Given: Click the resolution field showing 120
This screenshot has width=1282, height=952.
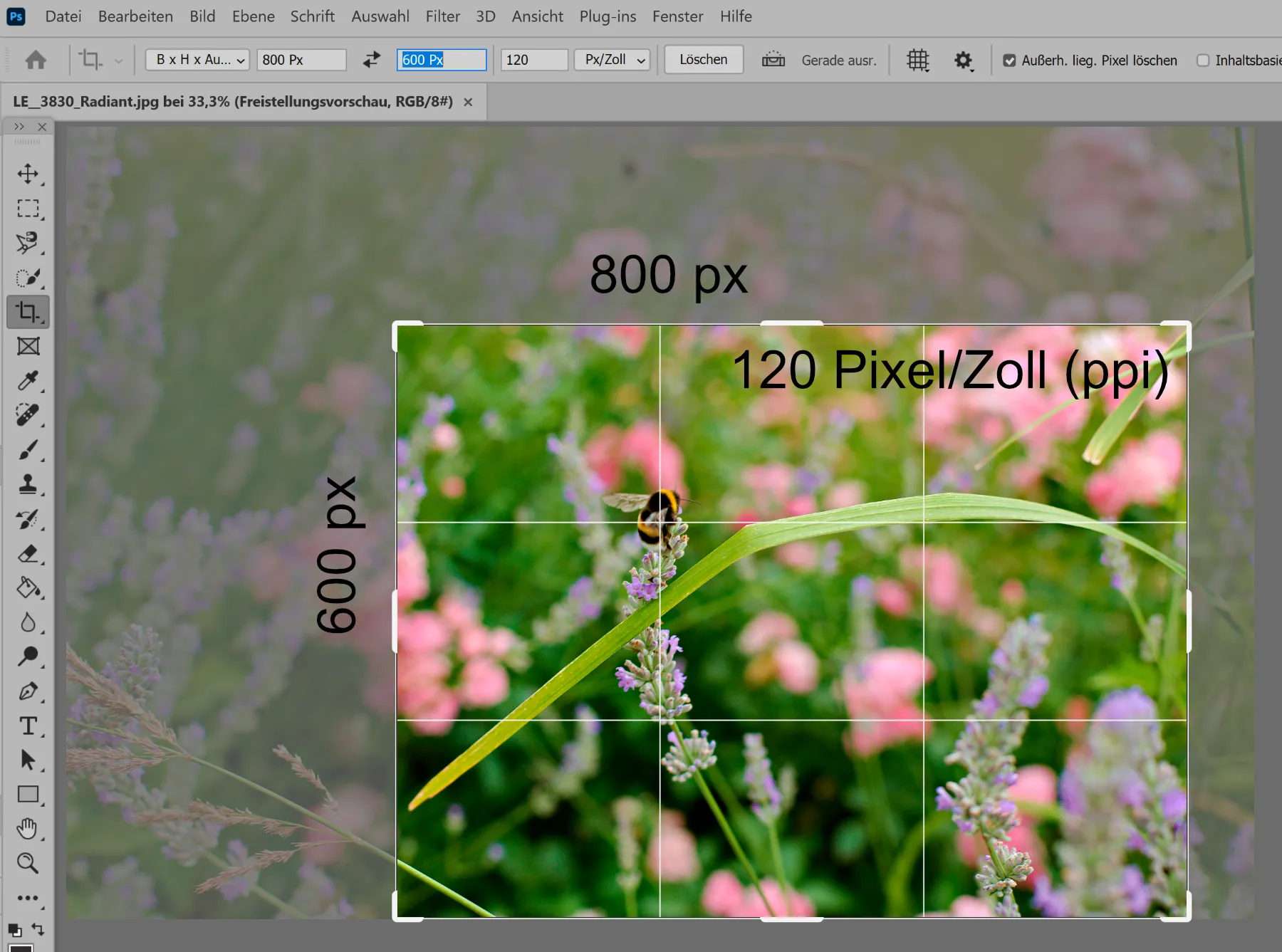Looking at the screenshot, I should coord(534,60).
